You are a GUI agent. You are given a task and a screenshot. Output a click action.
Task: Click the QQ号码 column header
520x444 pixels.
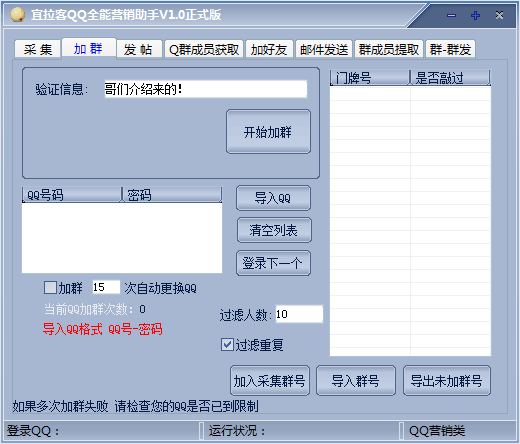click(x=71, y=195)
